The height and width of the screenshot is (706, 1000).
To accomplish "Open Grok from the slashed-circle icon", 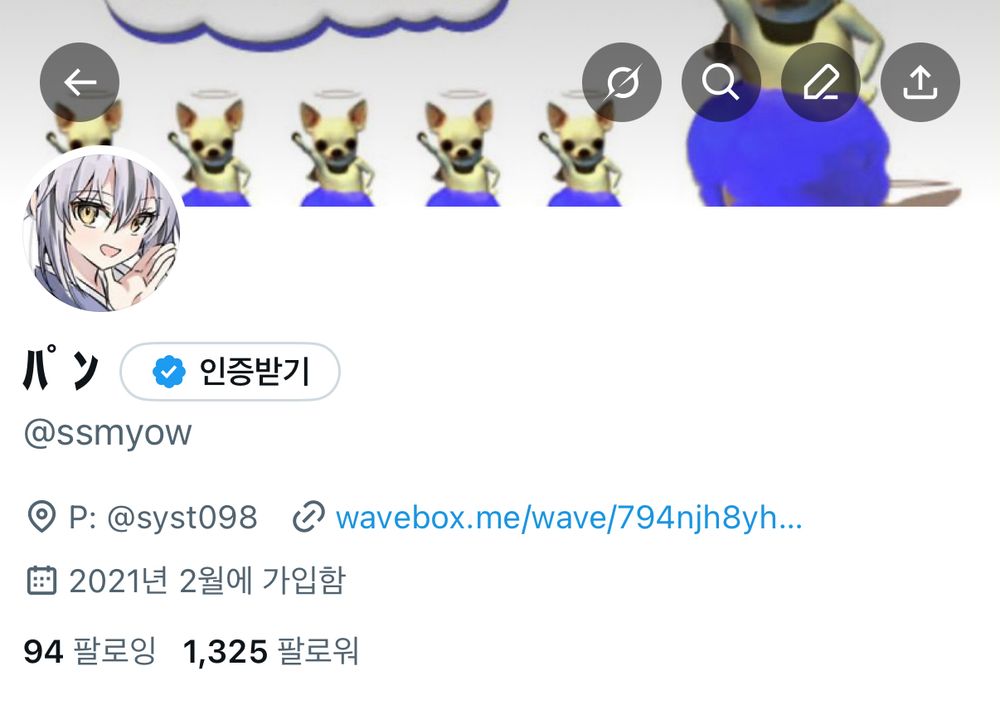I will click(622, 82).
